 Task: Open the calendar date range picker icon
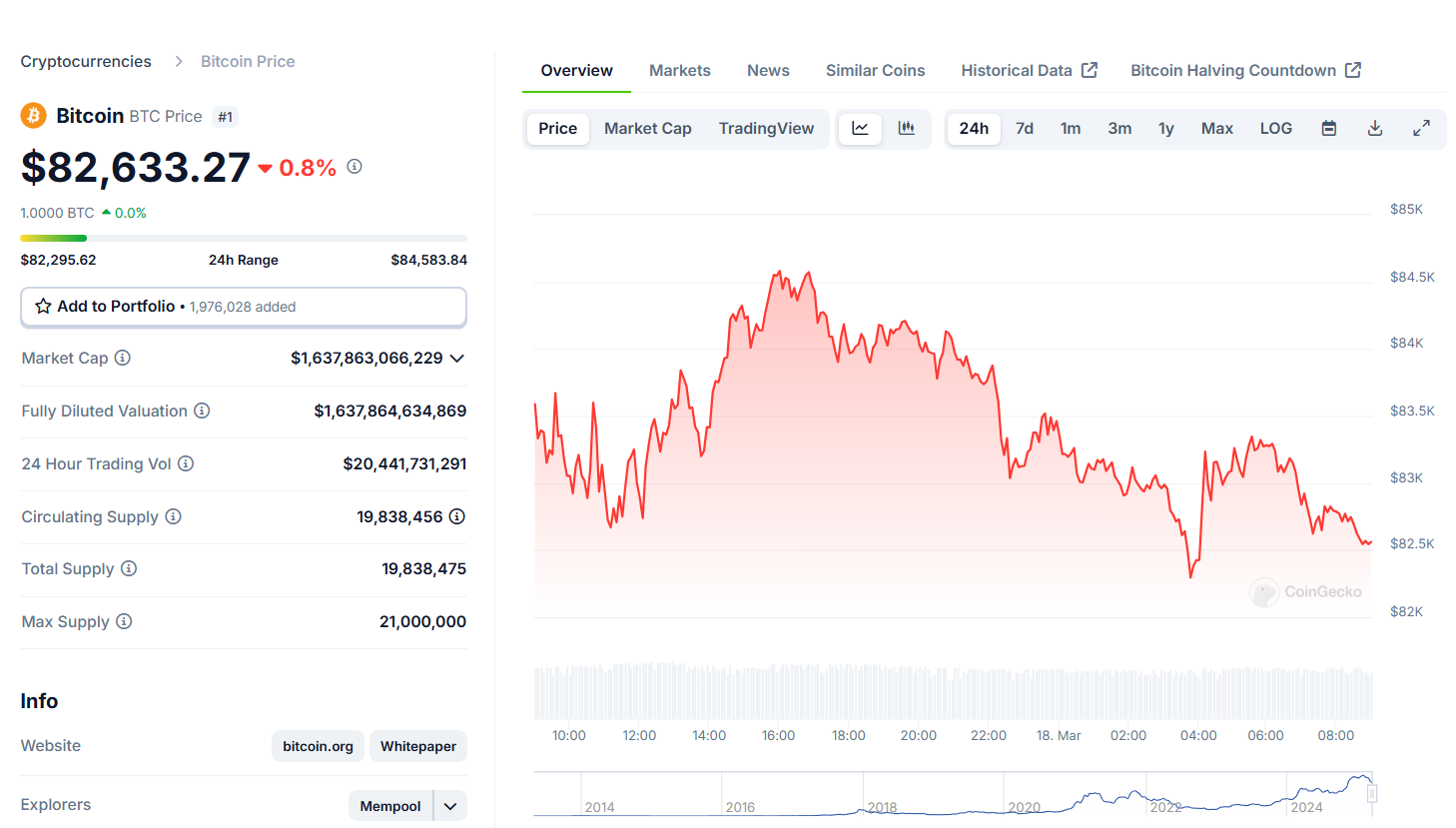click(1329, 128)
